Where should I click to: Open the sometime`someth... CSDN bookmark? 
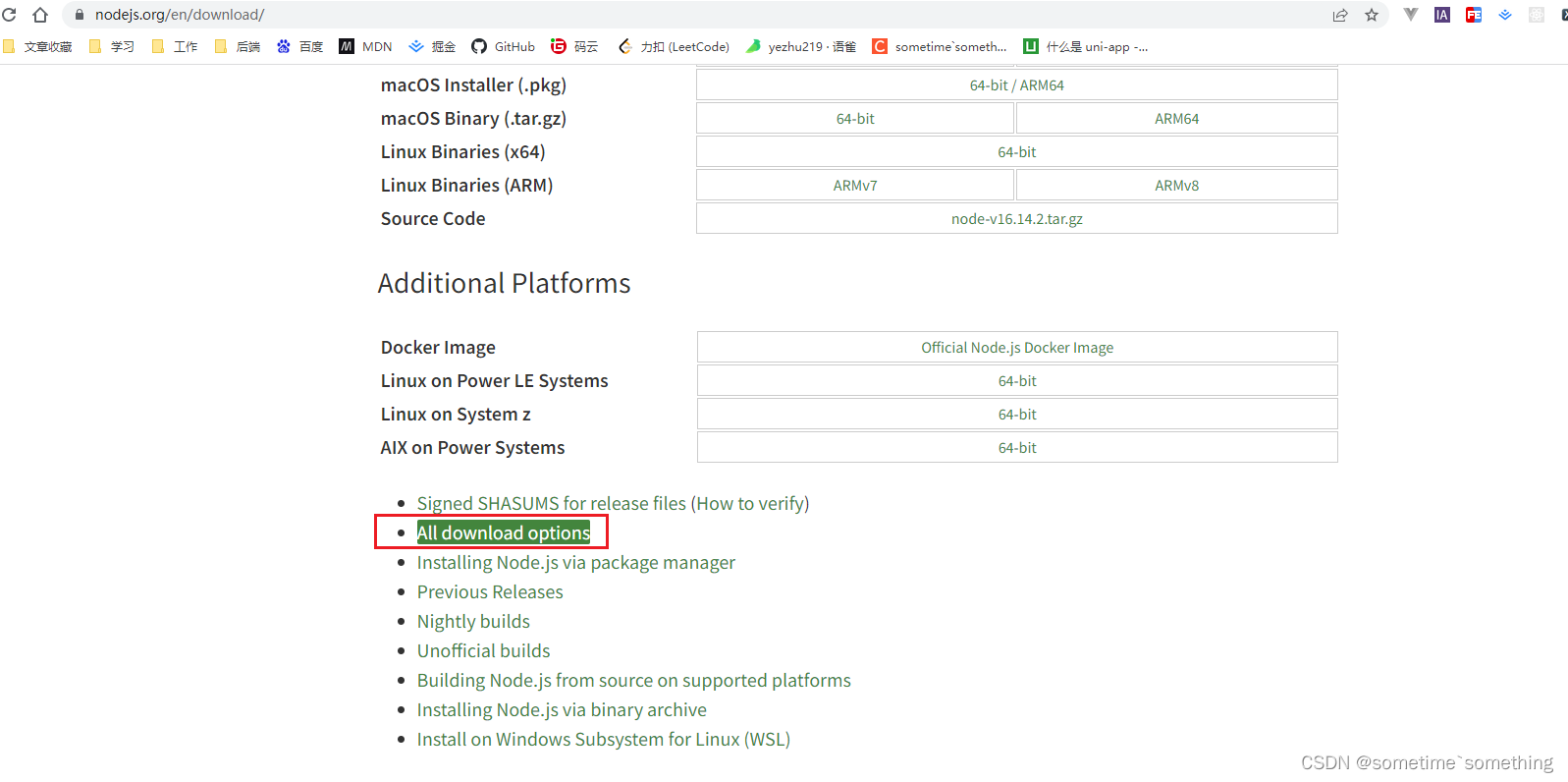click(940, 46)
